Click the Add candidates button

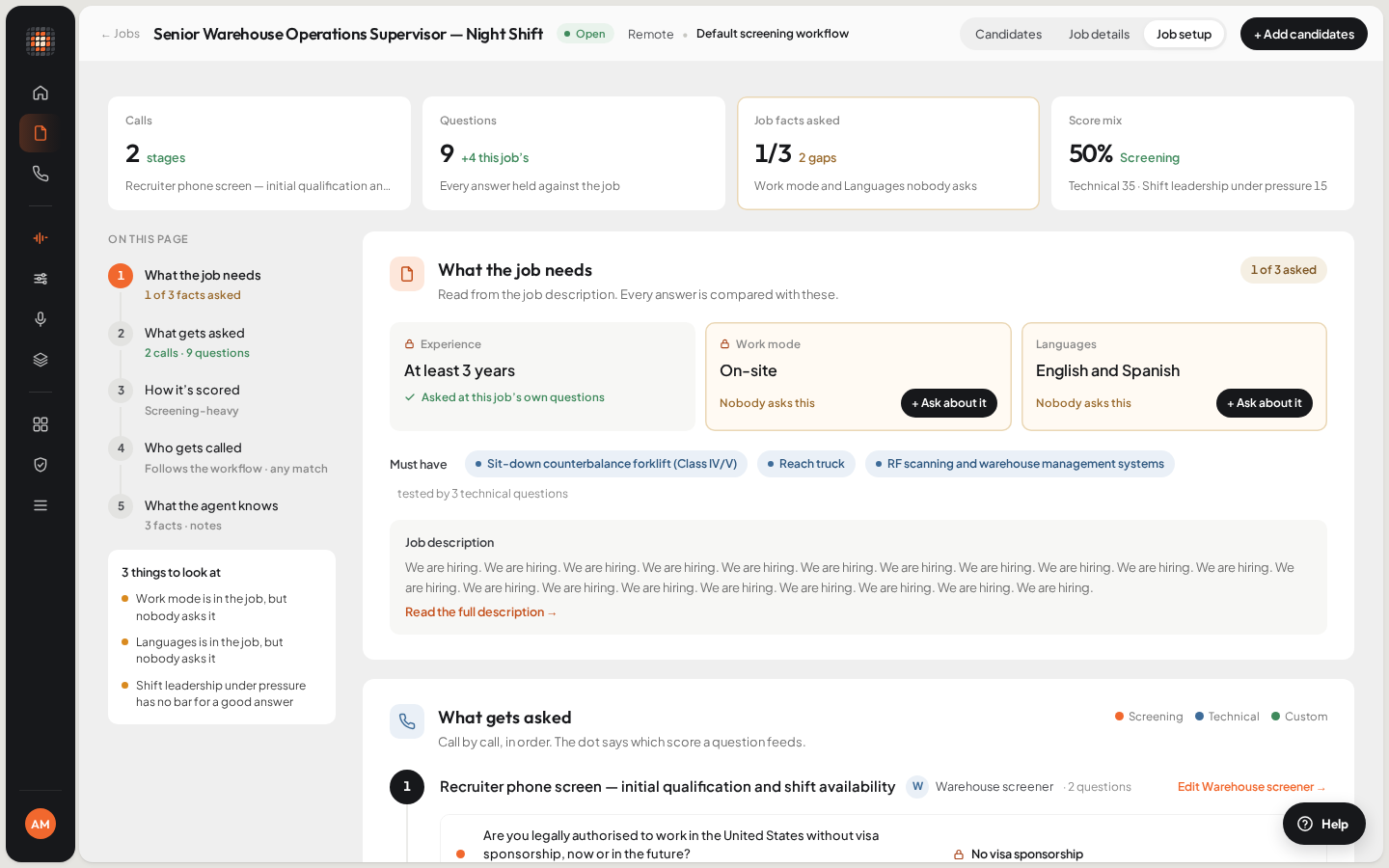[1304, 34]
